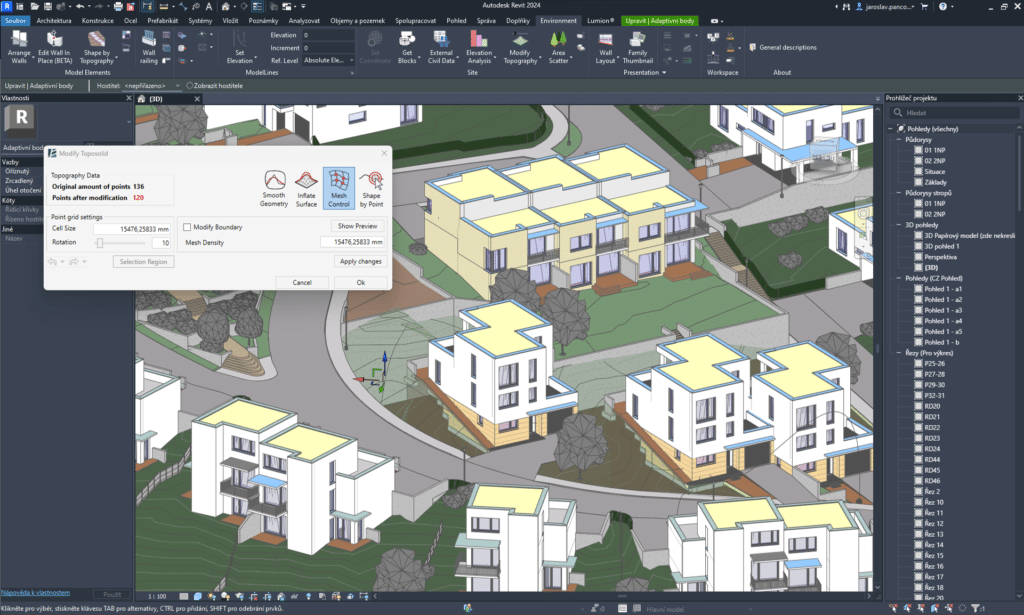This screenshot has height=615, width=1024.
Task: Confirm with the Ok button
Action: click(360, 283)
